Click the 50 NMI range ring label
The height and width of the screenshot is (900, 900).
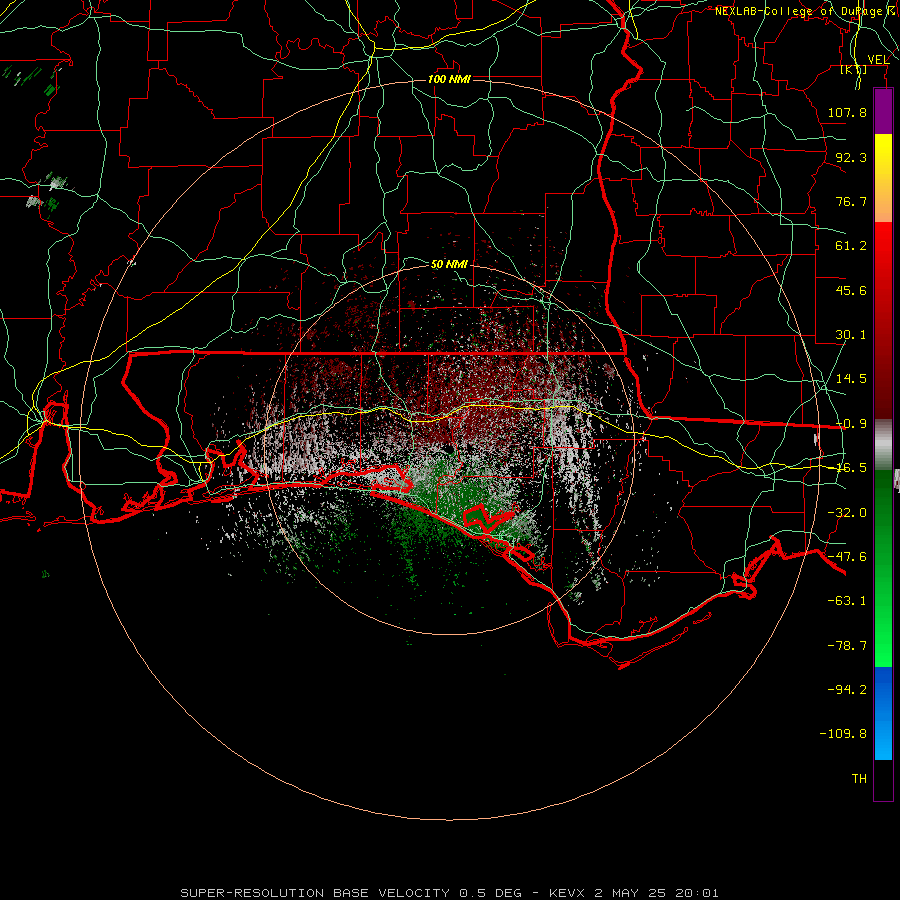[x=449, y=265]
